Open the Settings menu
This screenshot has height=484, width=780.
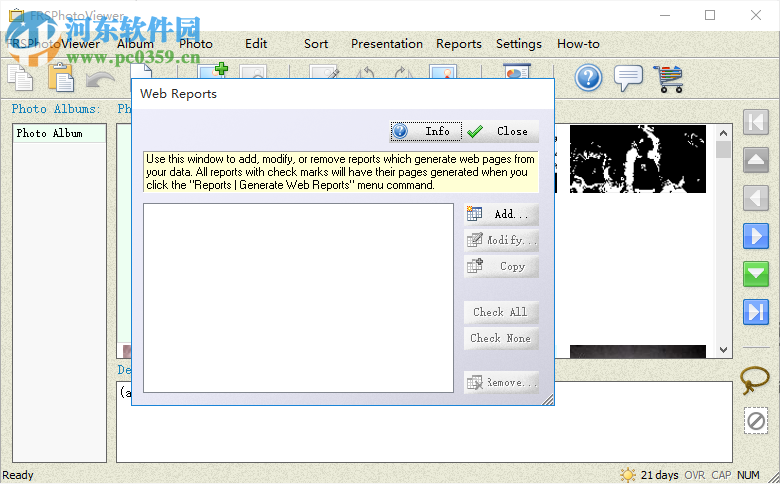(519, 44)
